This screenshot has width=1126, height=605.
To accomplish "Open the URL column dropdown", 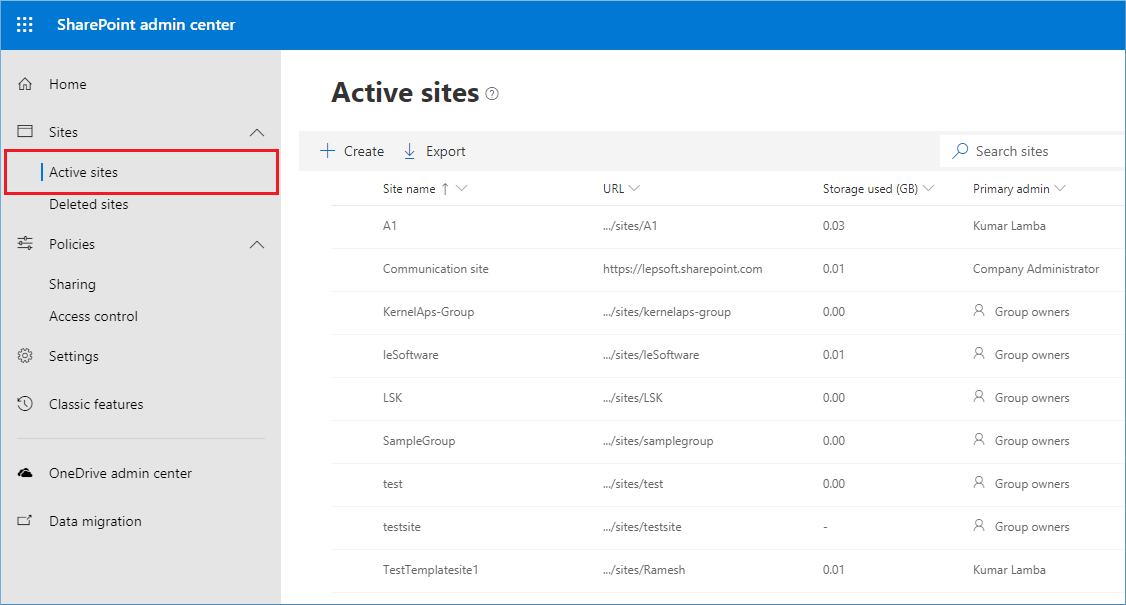I will 634,188.
